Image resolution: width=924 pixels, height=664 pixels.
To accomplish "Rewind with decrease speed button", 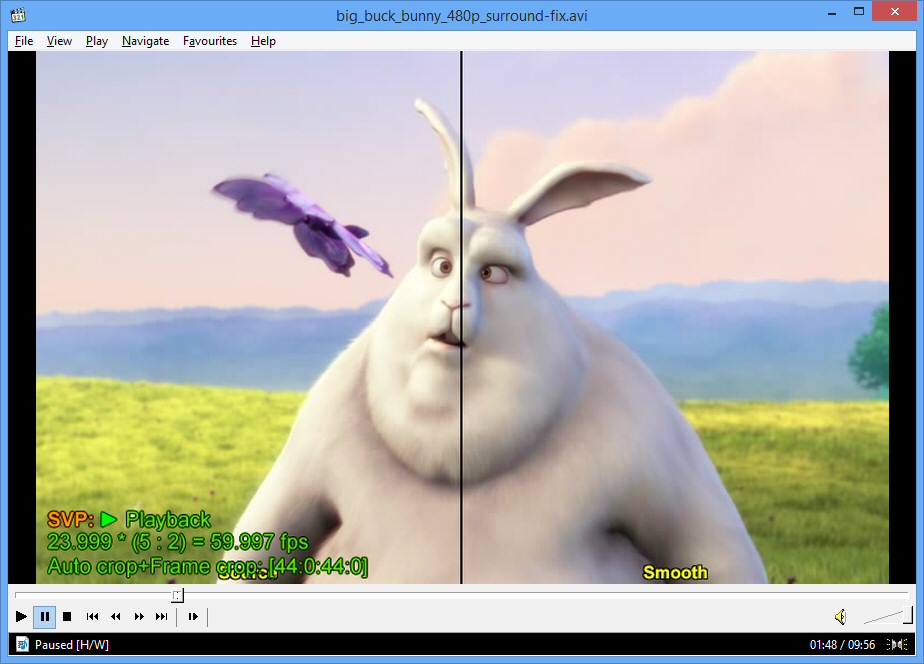I will tap(116, 616).
